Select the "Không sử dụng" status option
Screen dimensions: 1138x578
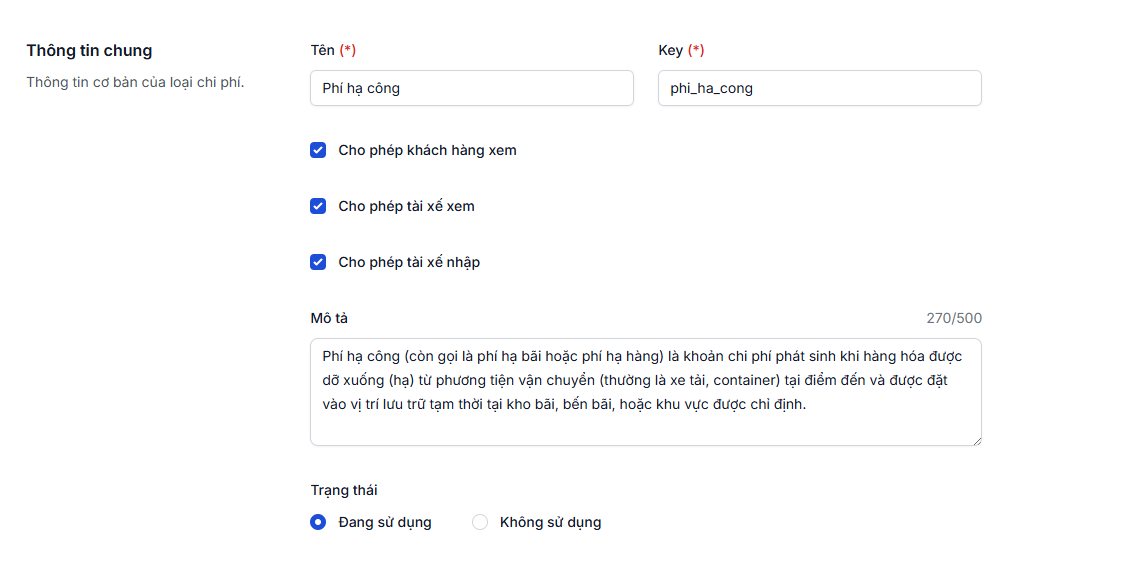pos(480,522)
